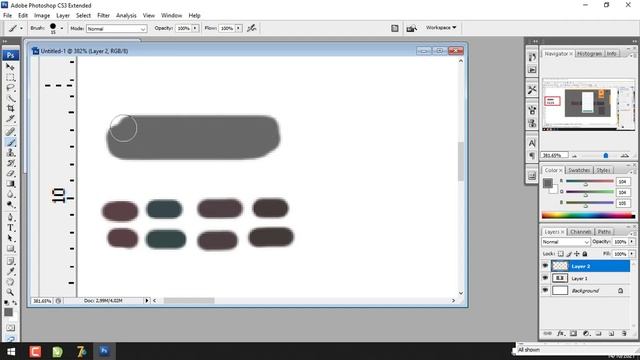Screen dimensions: 640x360
Task: Toggle lock transparent pixels
Action: [x=561, y=254]
